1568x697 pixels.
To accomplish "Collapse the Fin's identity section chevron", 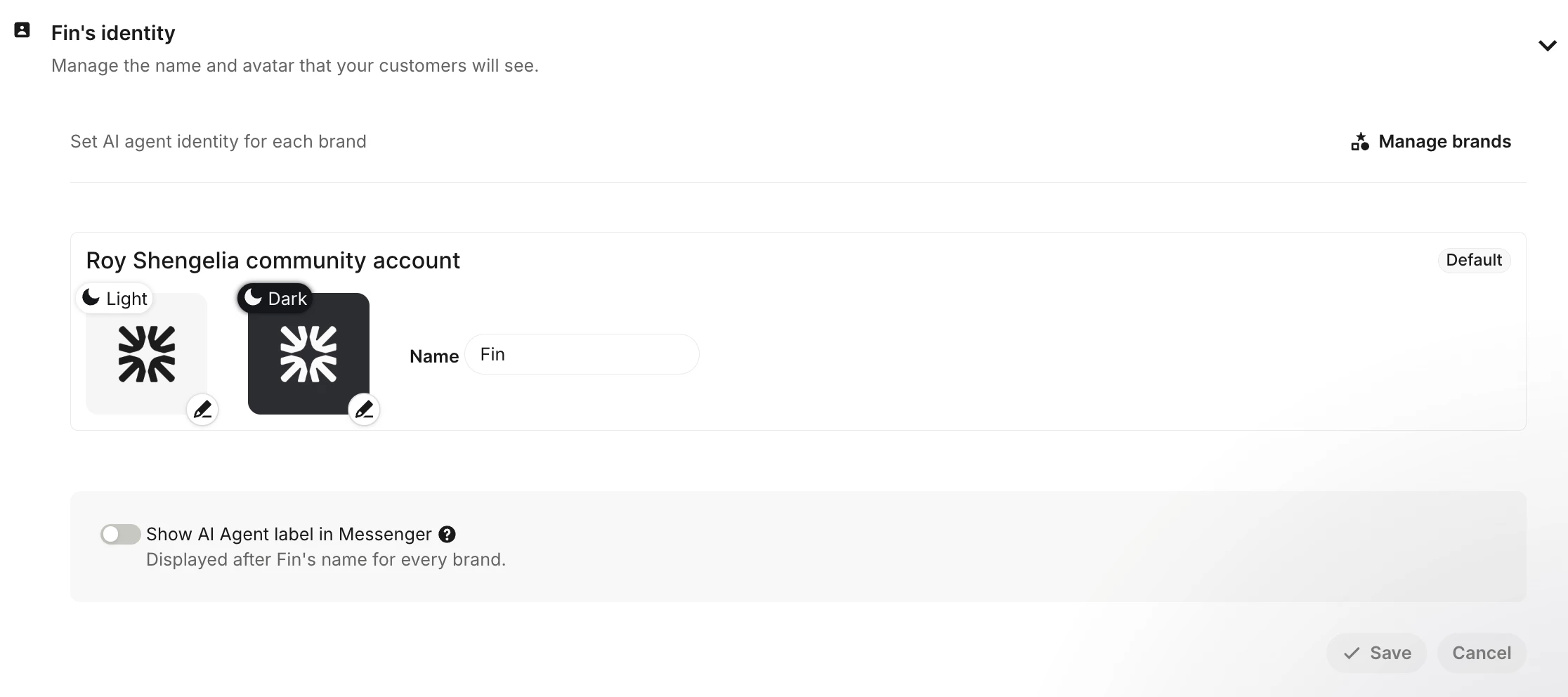I will click(1547, 46).
